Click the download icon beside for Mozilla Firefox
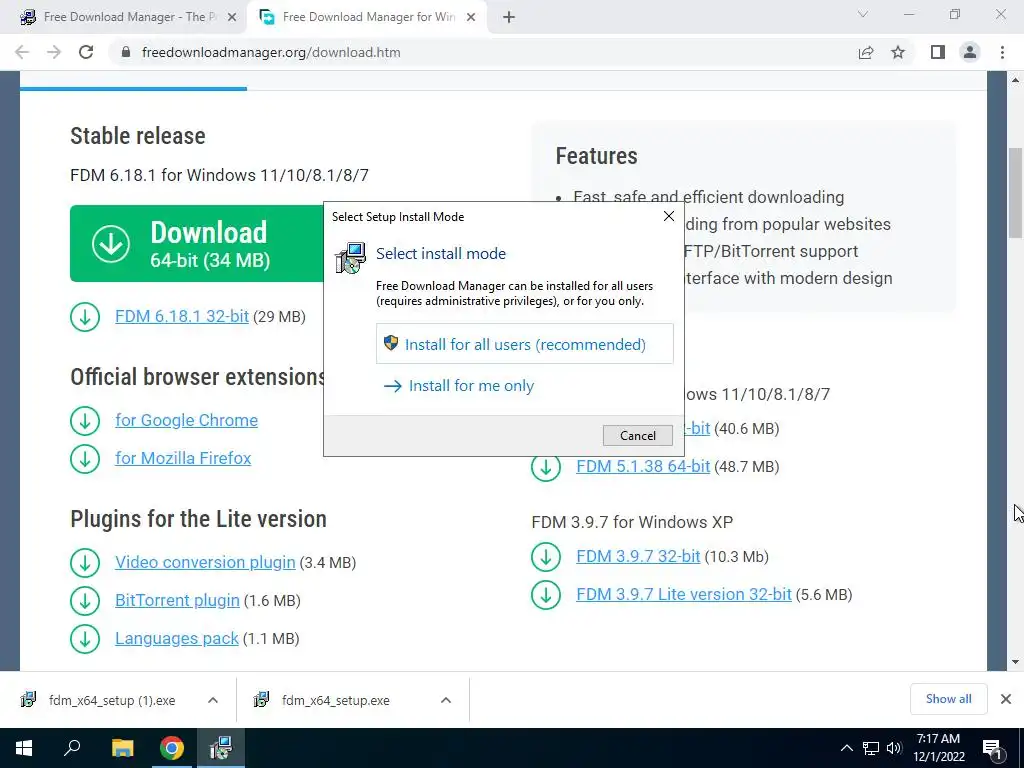The width and height of the screenshot is (1024, 768). click(x=85, y=458)
